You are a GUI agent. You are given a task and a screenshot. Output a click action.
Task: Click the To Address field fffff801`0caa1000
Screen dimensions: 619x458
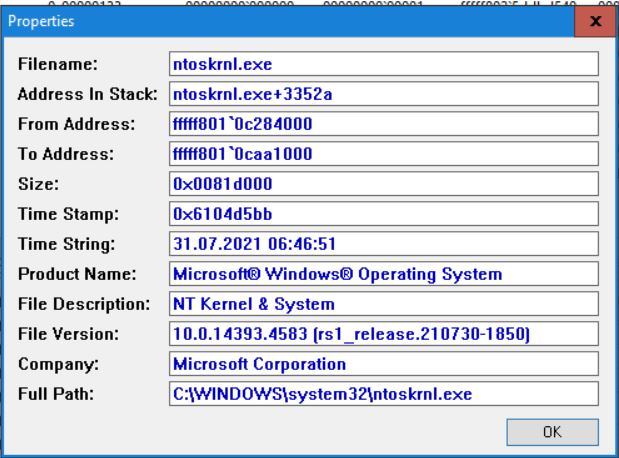click(x=384, y=154)
